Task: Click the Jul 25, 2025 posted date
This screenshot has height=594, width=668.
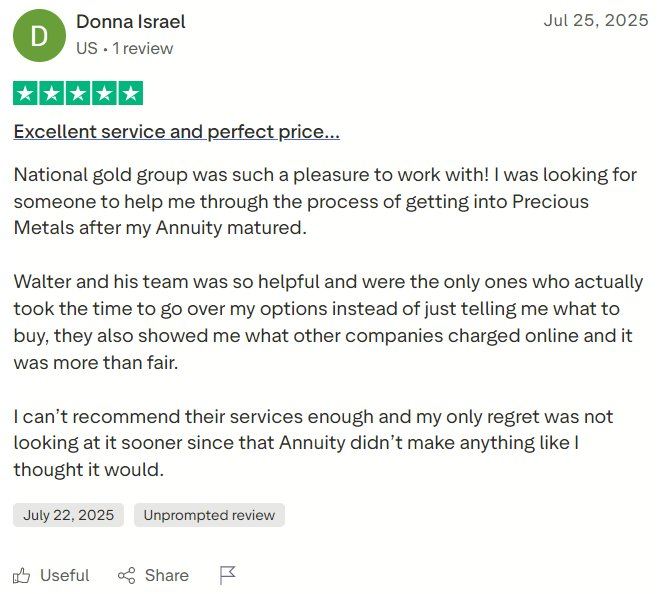Action: [x=596, y=20]
